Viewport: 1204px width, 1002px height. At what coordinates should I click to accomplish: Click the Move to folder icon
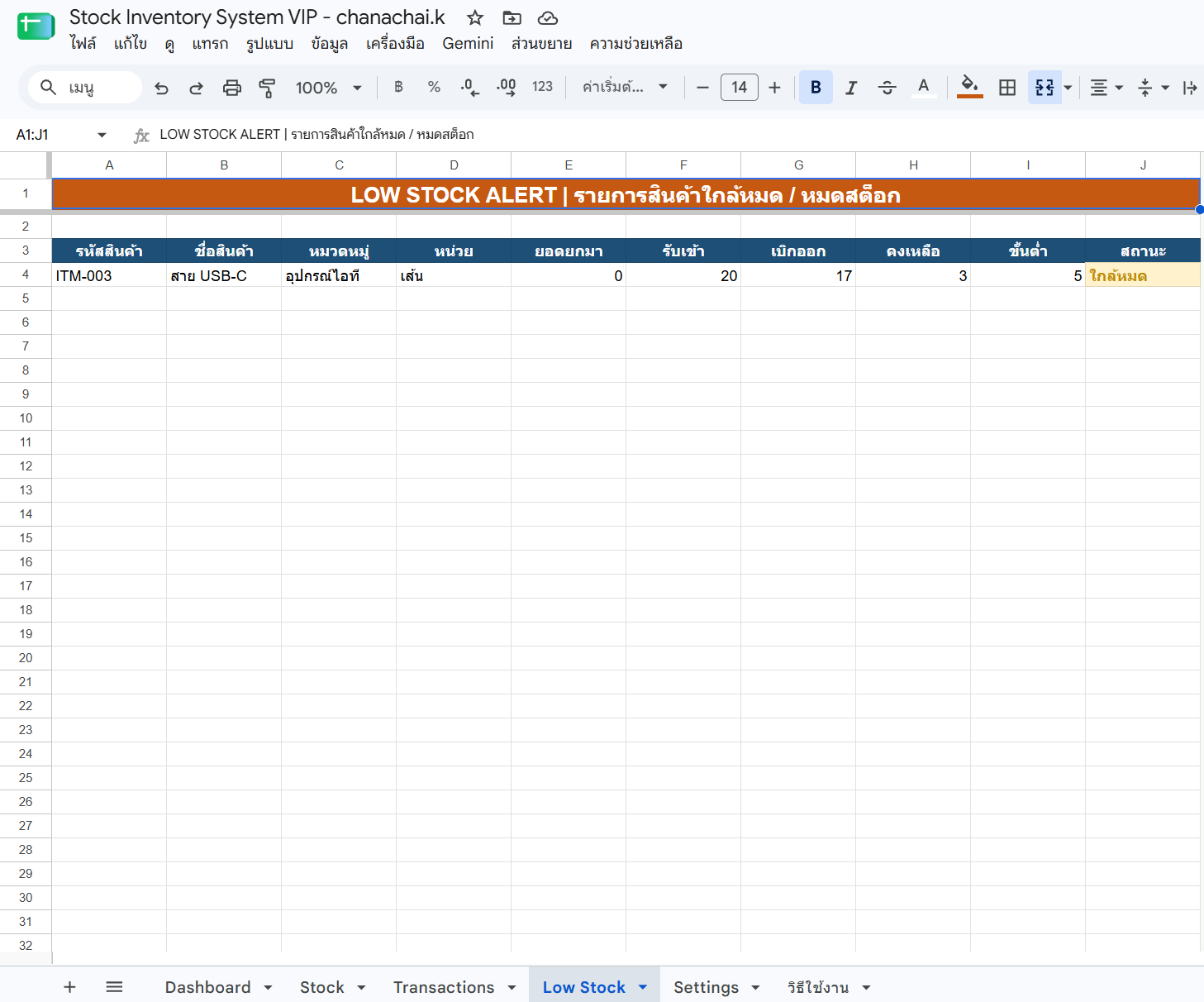(512, 17)
